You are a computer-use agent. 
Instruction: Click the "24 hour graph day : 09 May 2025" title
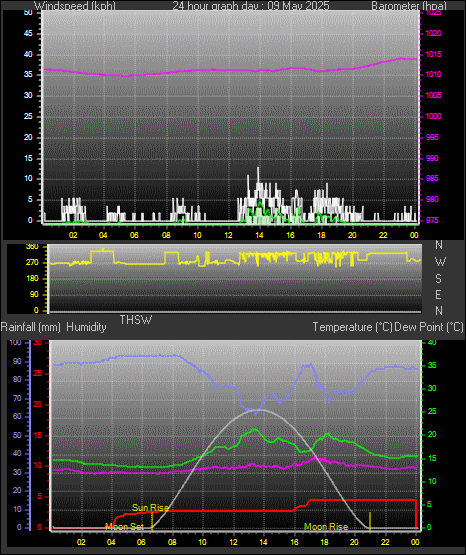point(251,6)
